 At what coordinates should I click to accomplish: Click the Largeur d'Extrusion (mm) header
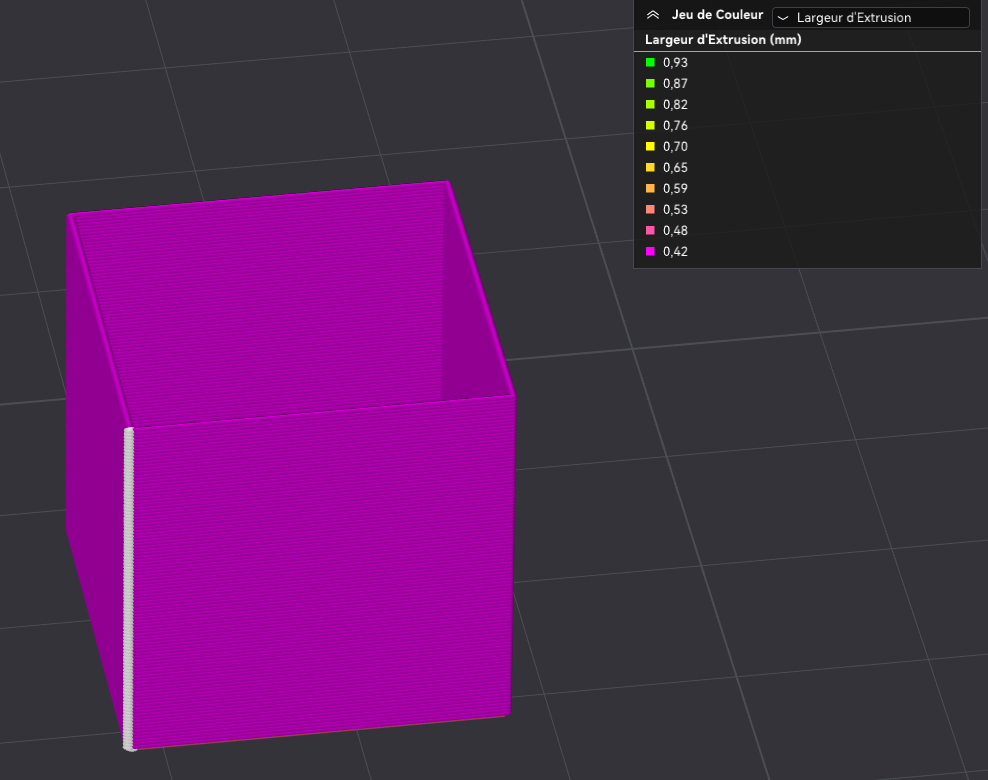click(x=723, y=40)
